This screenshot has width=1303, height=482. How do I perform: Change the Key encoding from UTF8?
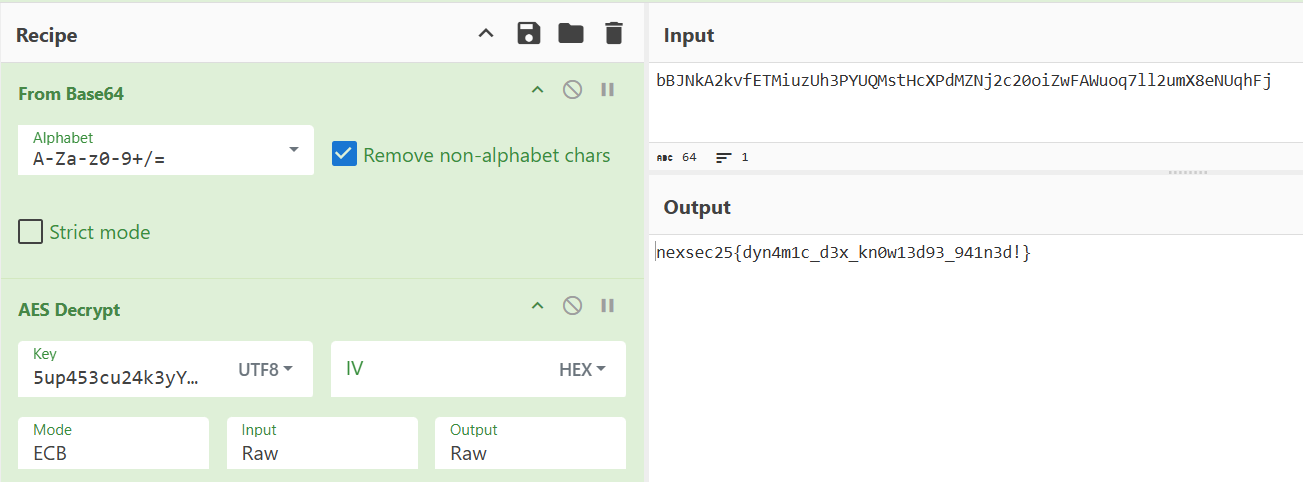[266, 369]
